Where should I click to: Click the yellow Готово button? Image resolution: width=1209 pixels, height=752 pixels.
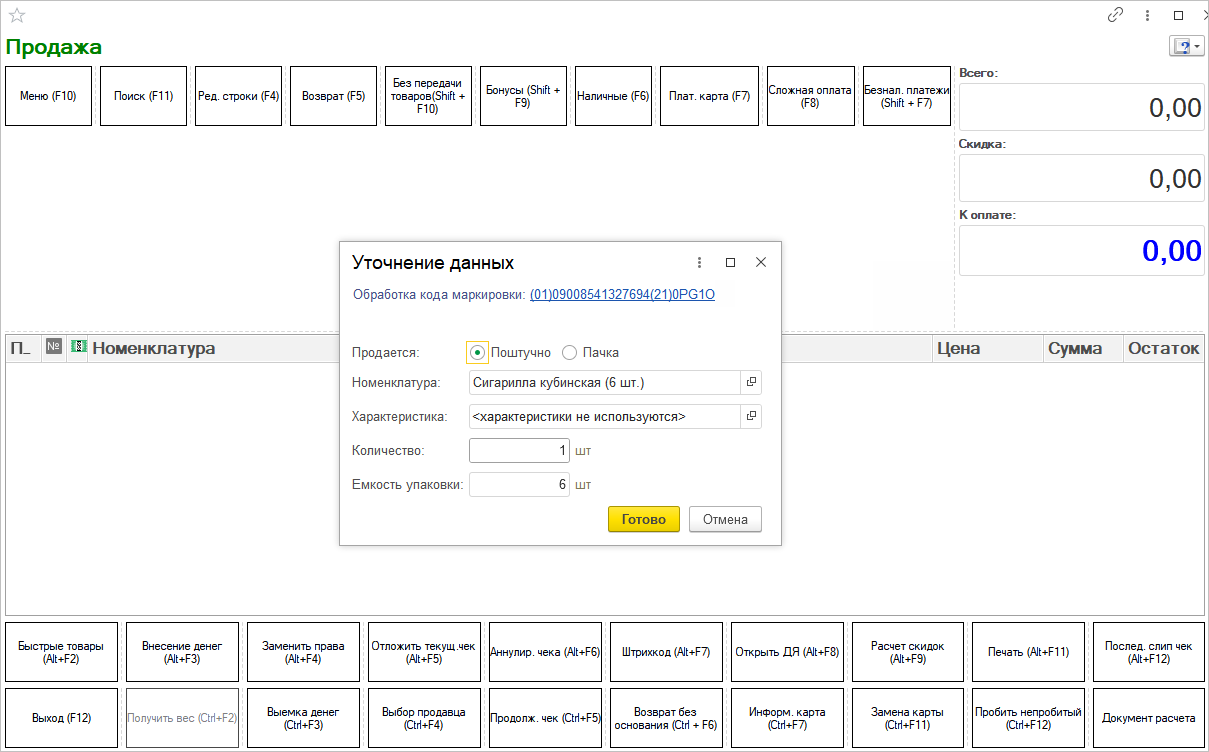643,519
